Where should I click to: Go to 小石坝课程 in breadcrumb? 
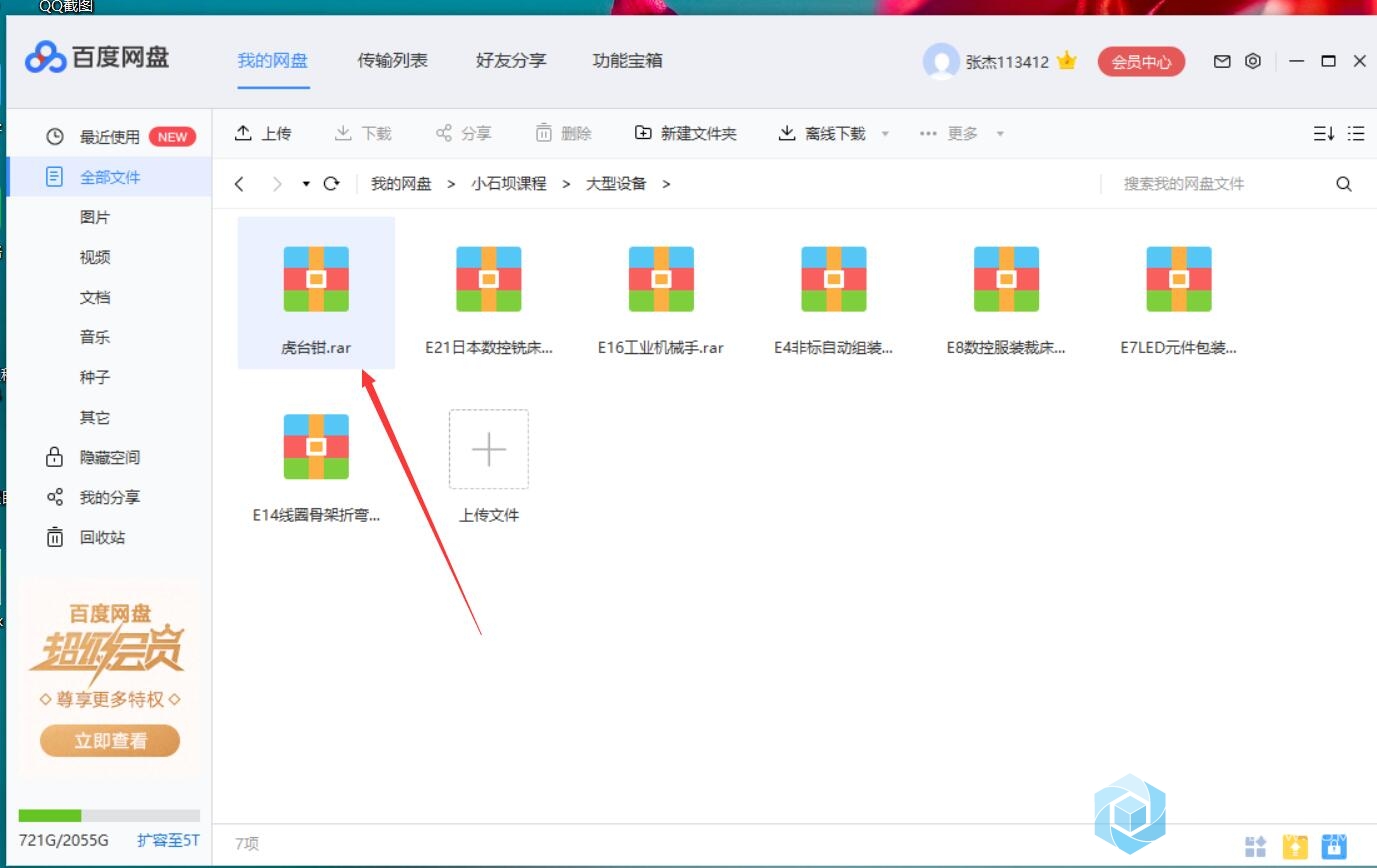(x=509, y=184)
